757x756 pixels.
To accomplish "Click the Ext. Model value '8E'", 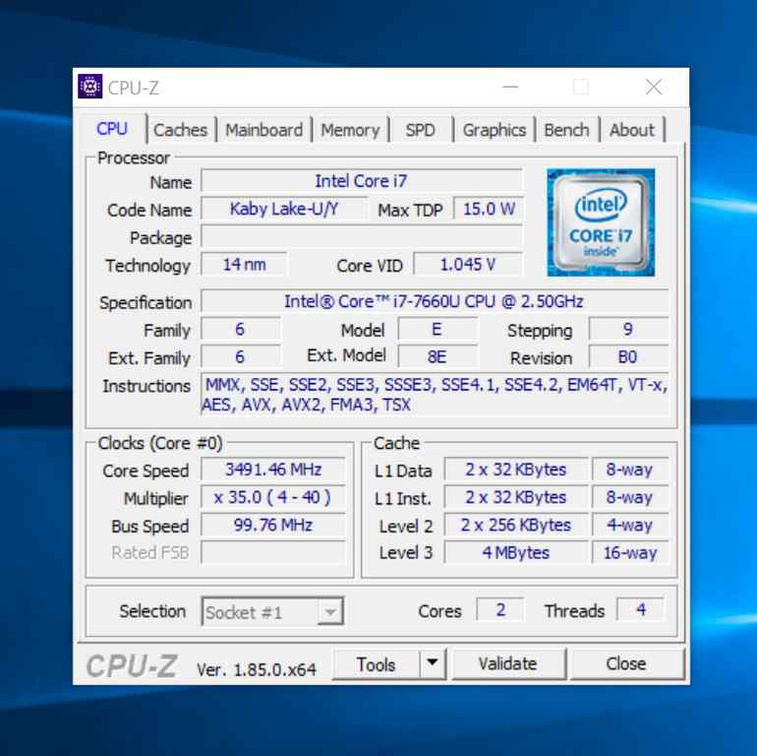I will coord(437,357).
